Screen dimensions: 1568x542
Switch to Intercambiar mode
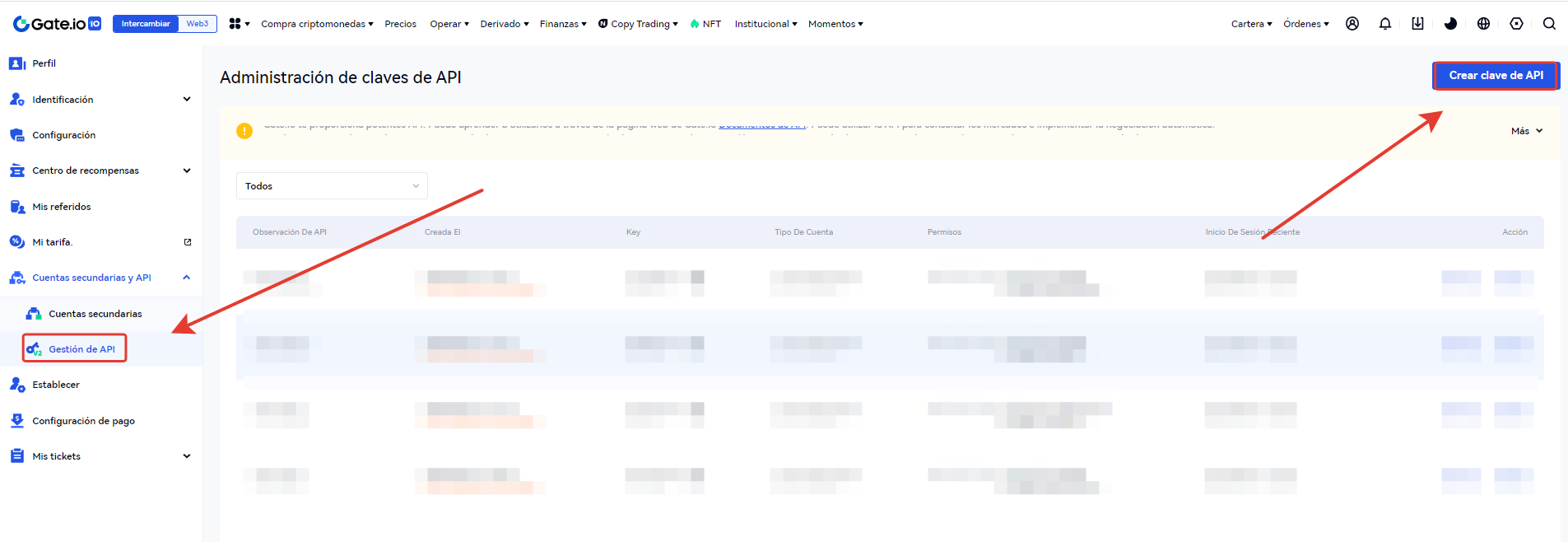pos(146,24)
